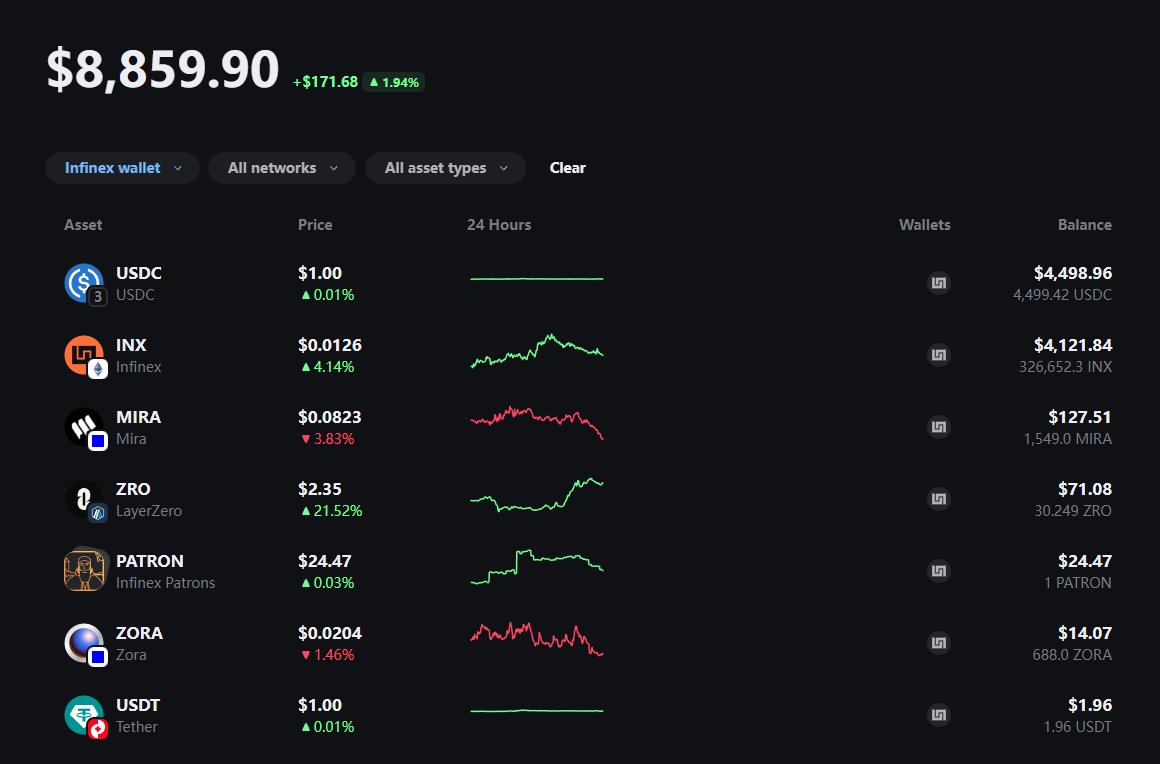Click the MIRA token icon
The height and width of the screenshot is (764, 1160).
point(84,427)
